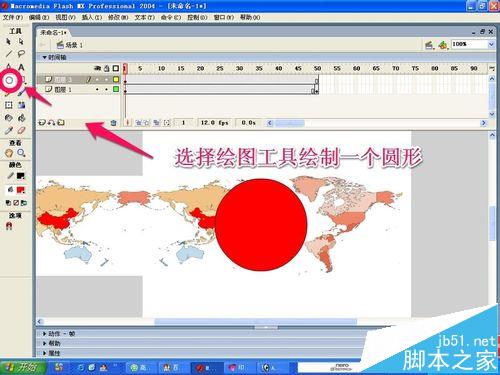Delete the selected layer trash icon
The width and height of the screenshot is (500, 375).
tap(113, 123)
